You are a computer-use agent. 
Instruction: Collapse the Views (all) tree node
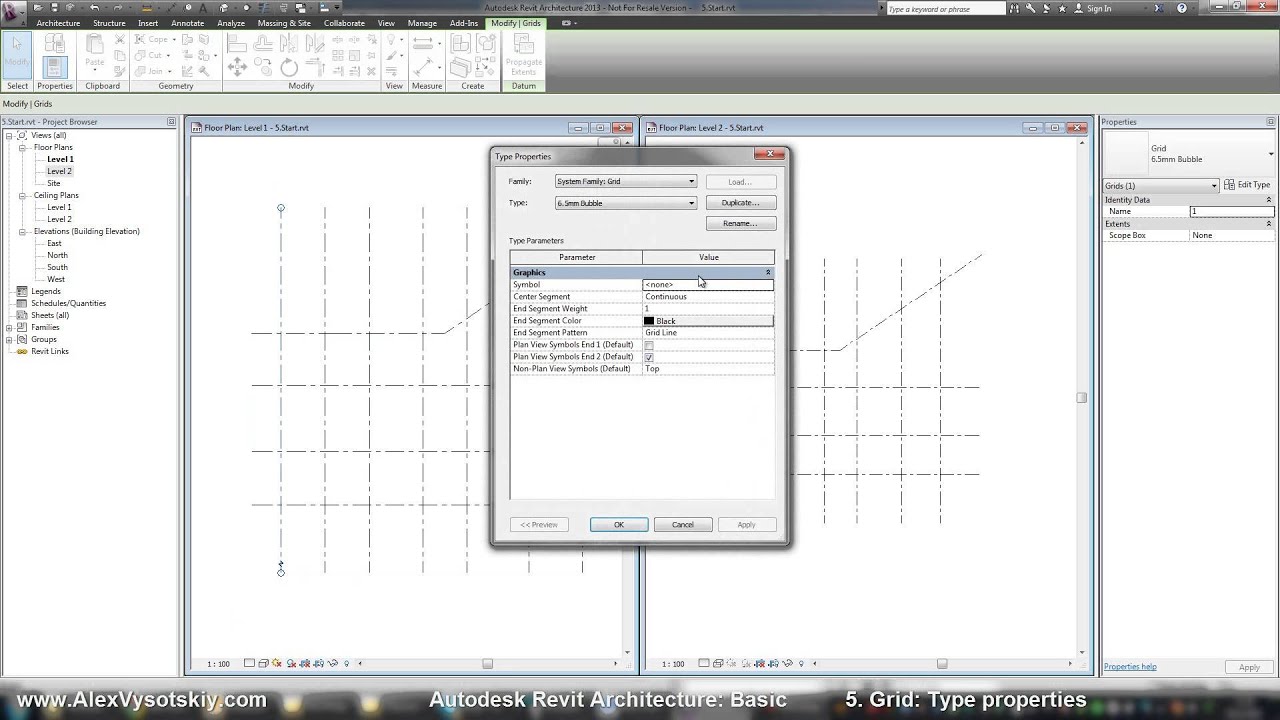[9, 135]
